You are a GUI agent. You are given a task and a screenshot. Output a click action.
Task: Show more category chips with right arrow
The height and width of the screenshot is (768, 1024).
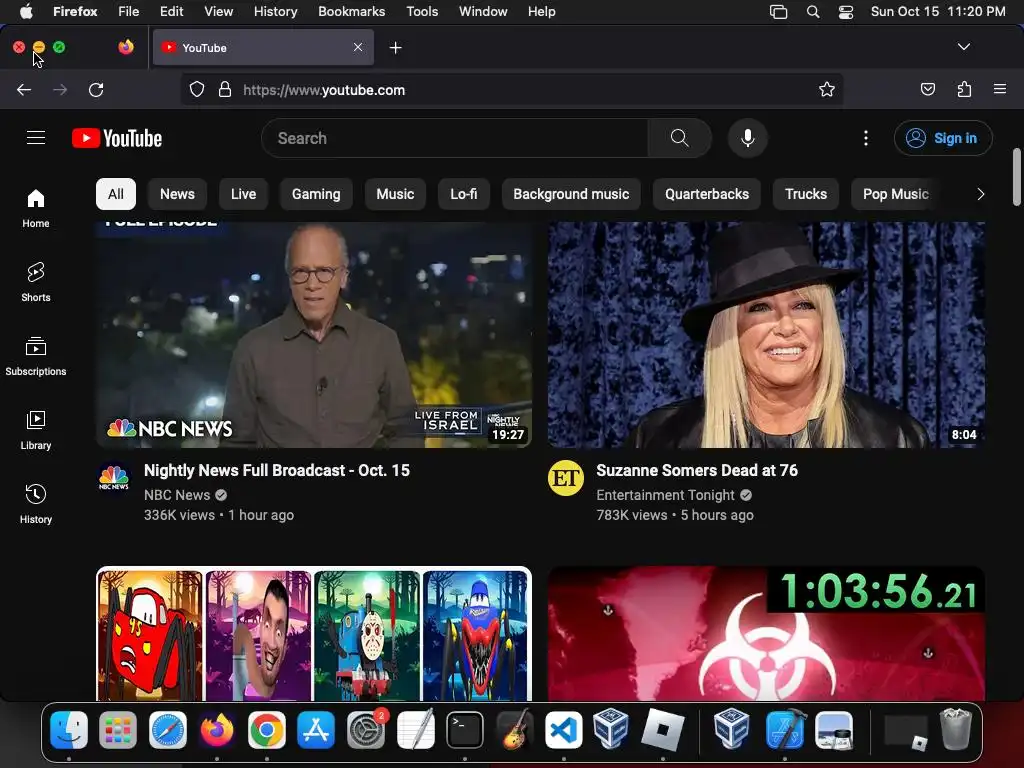980,194
